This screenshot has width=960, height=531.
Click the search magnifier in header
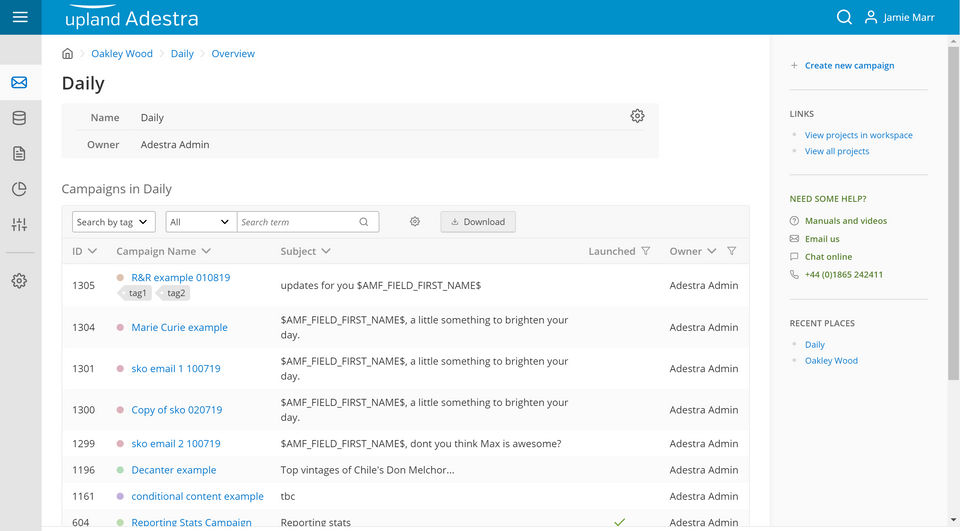pos(844,17)
